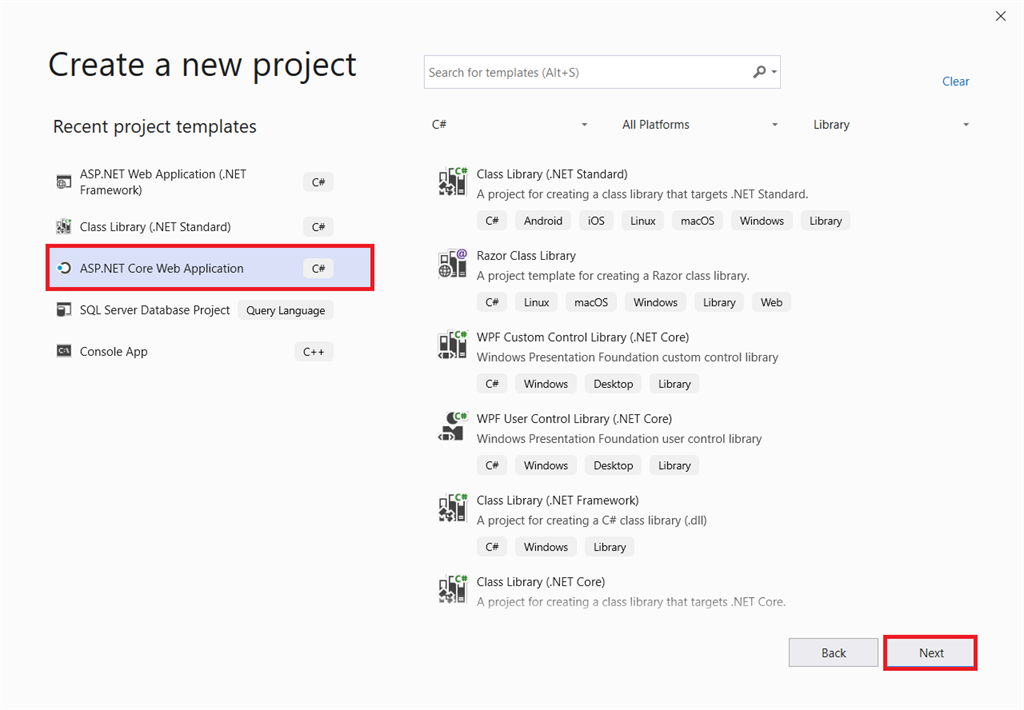Viewport: 1024px width, 710px height.
Task: Click the WPF User Control Library icon
Action: pyautogui.click(x=452, y=426)
